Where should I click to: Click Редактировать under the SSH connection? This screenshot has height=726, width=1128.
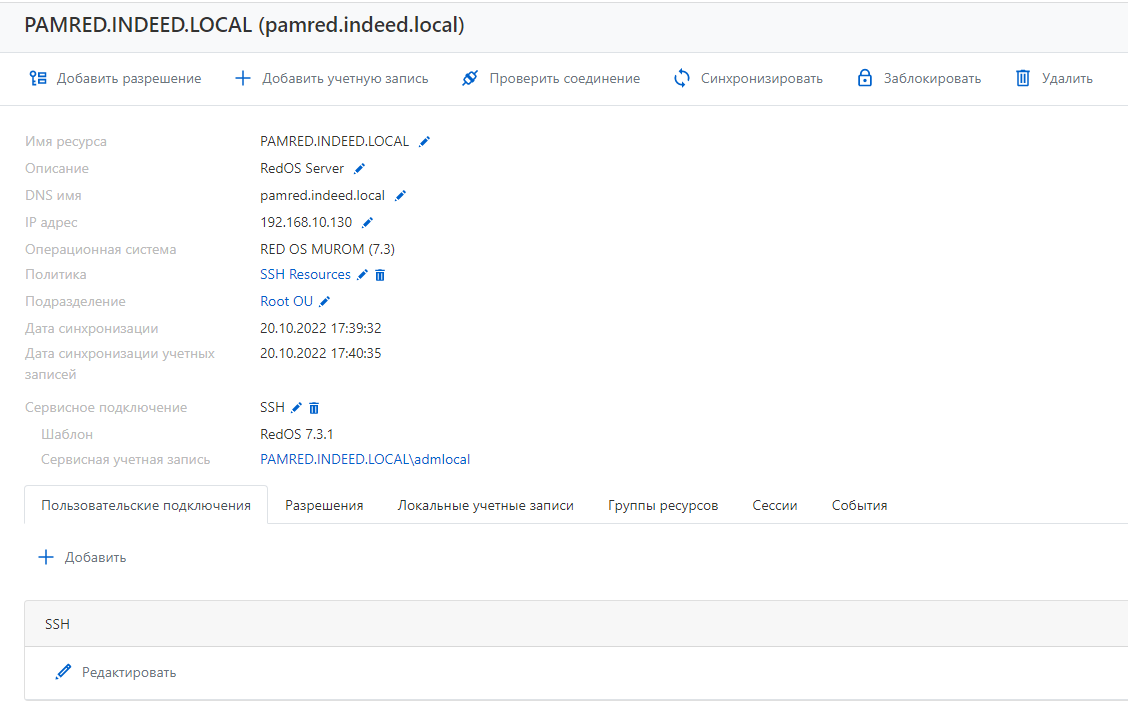116,672
